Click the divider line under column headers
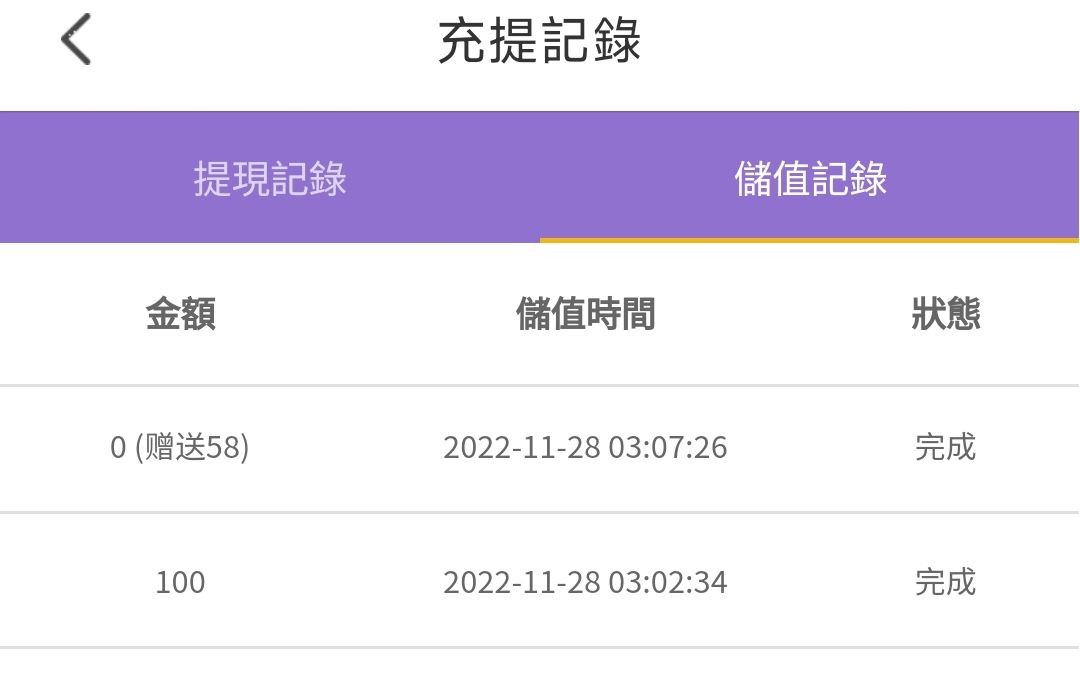 point(540,385)
